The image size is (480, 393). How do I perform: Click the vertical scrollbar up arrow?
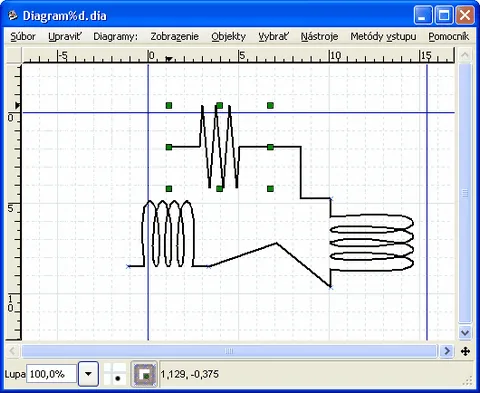[x=465, y=55]
